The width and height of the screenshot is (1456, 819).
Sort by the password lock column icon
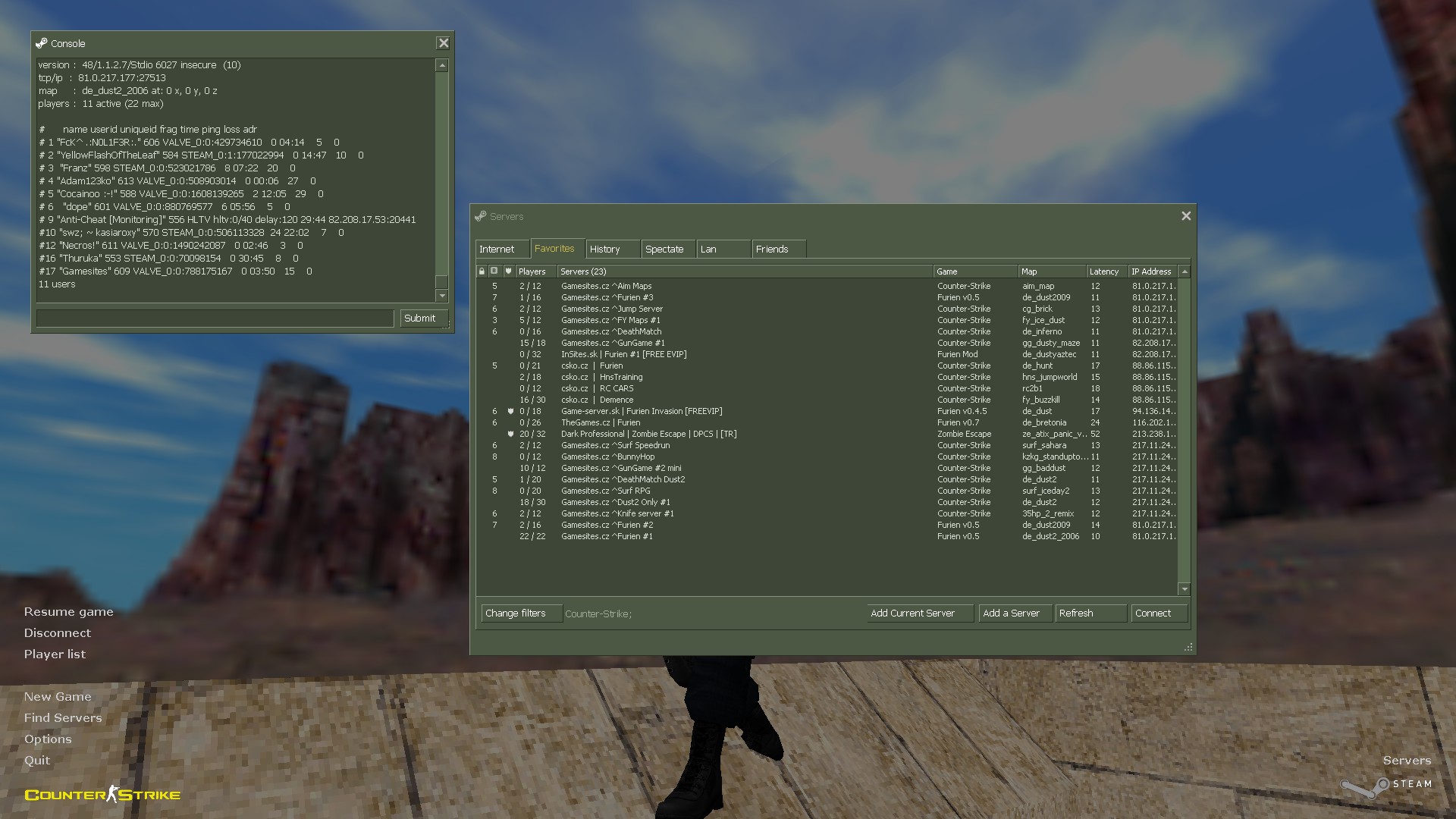point(482,271)
